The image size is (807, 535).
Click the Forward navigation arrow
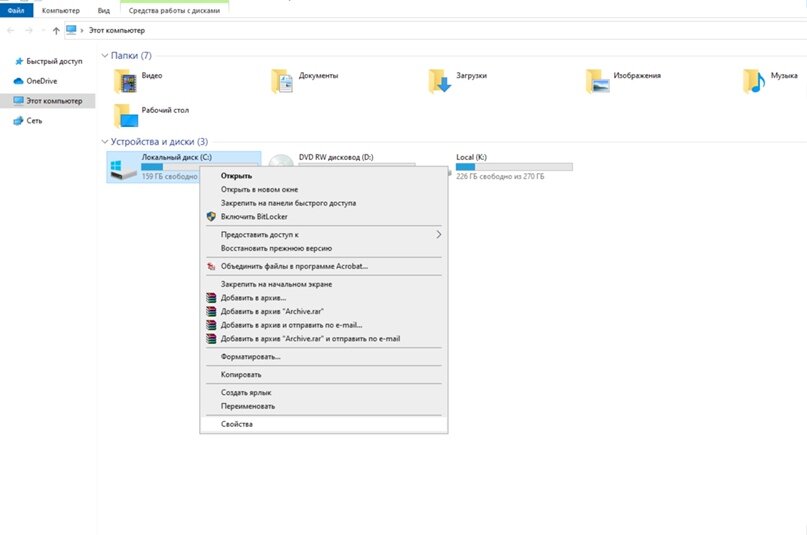[x=29, y=30]
